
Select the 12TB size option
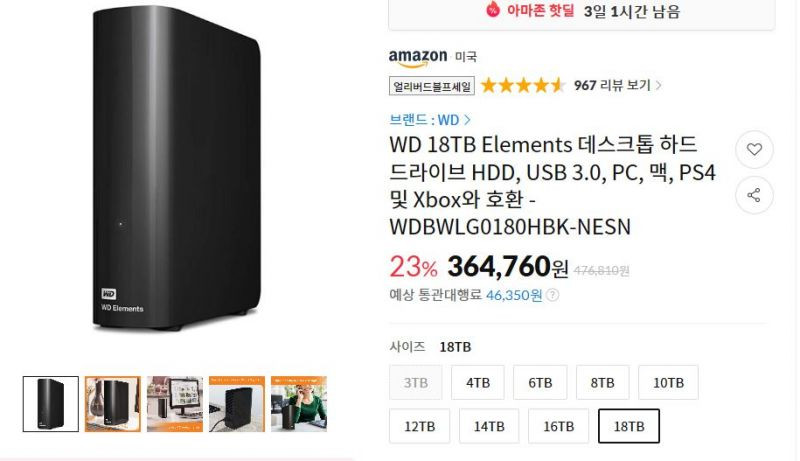coord(419,426)
